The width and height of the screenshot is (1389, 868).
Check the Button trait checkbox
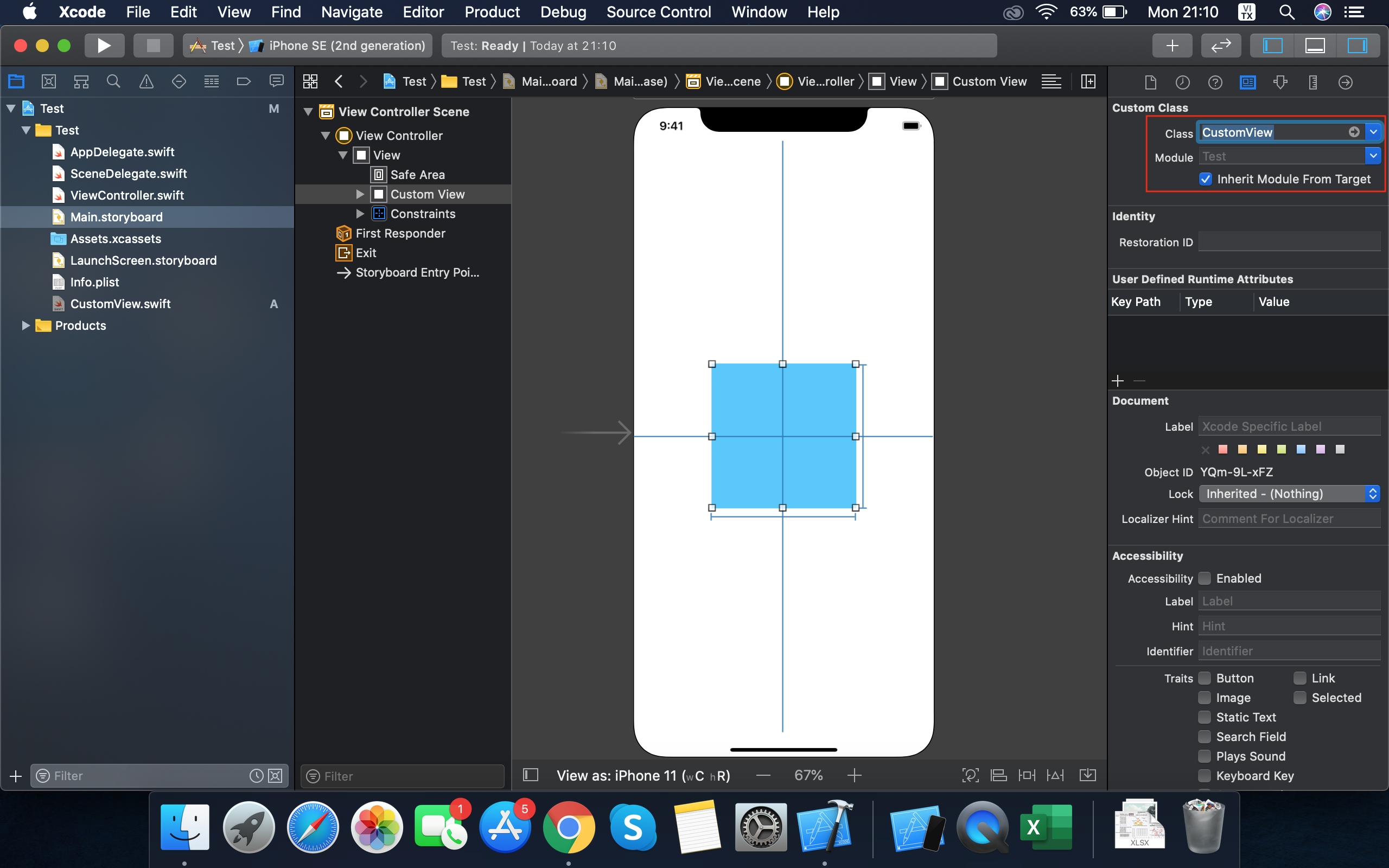click(x=1205, y=678)
